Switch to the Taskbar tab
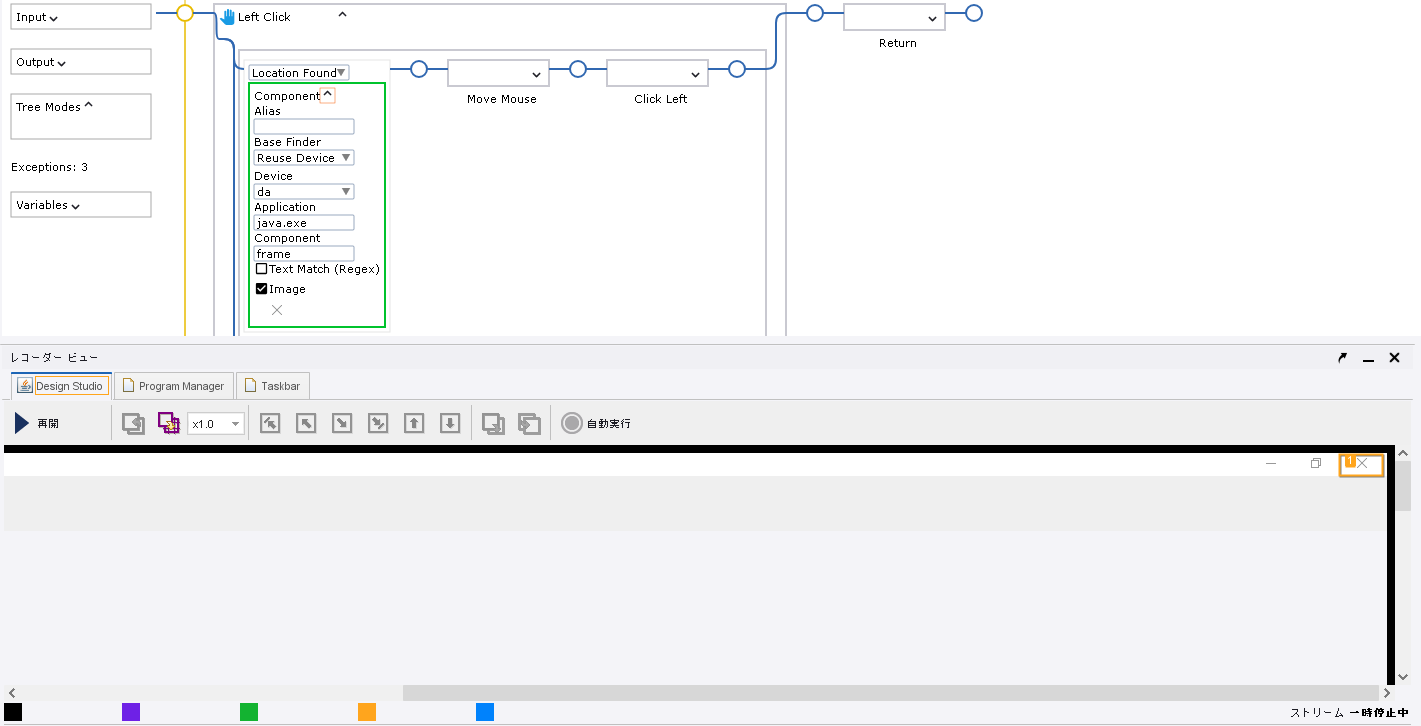Image resolution: width=1421 pixels, height=726 pixels. [x=273, y=386]
